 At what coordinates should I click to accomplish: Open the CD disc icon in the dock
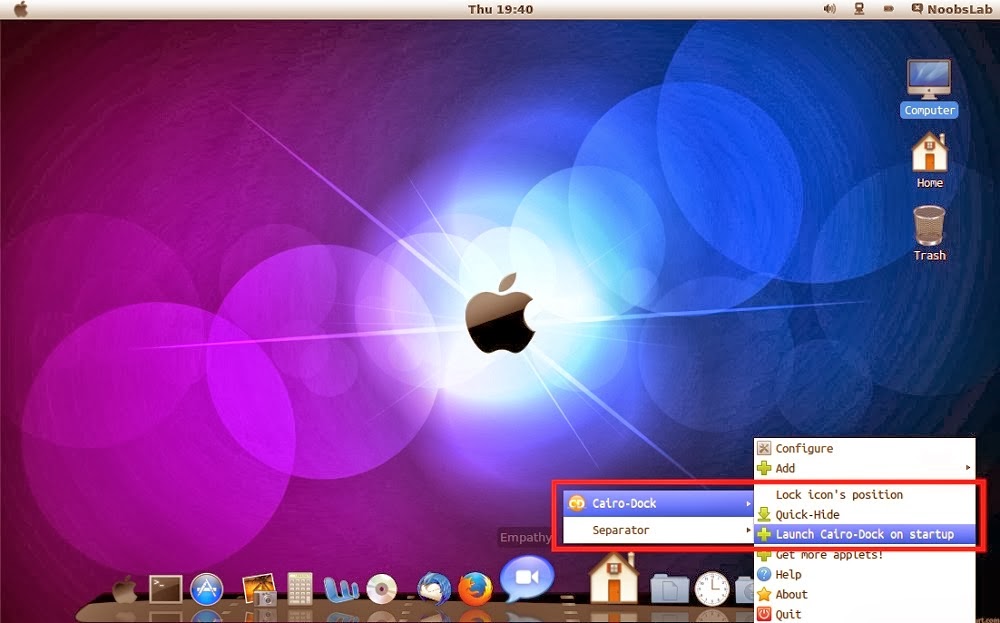point(381,589)
